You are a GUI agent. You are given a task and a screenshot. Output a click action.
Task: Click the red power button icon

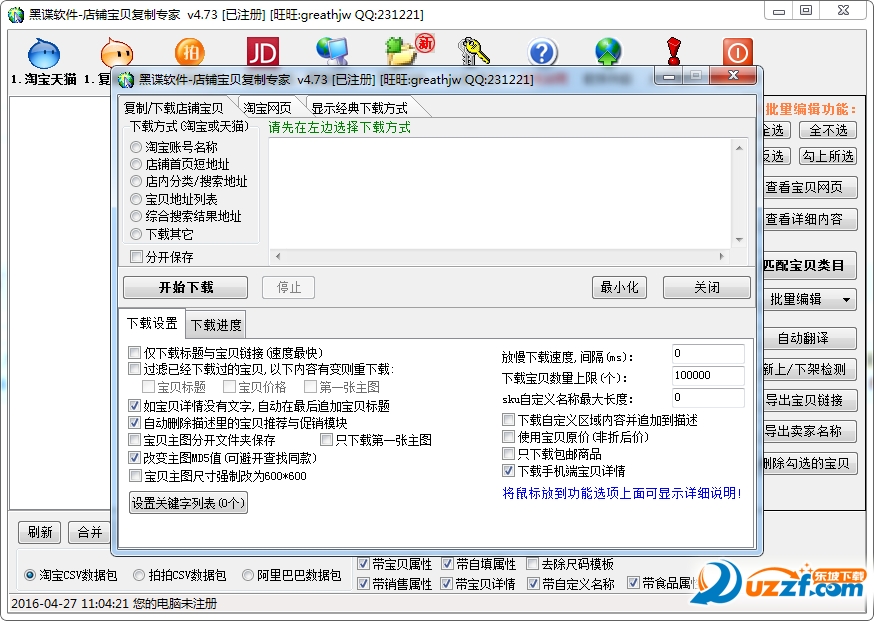737,52
